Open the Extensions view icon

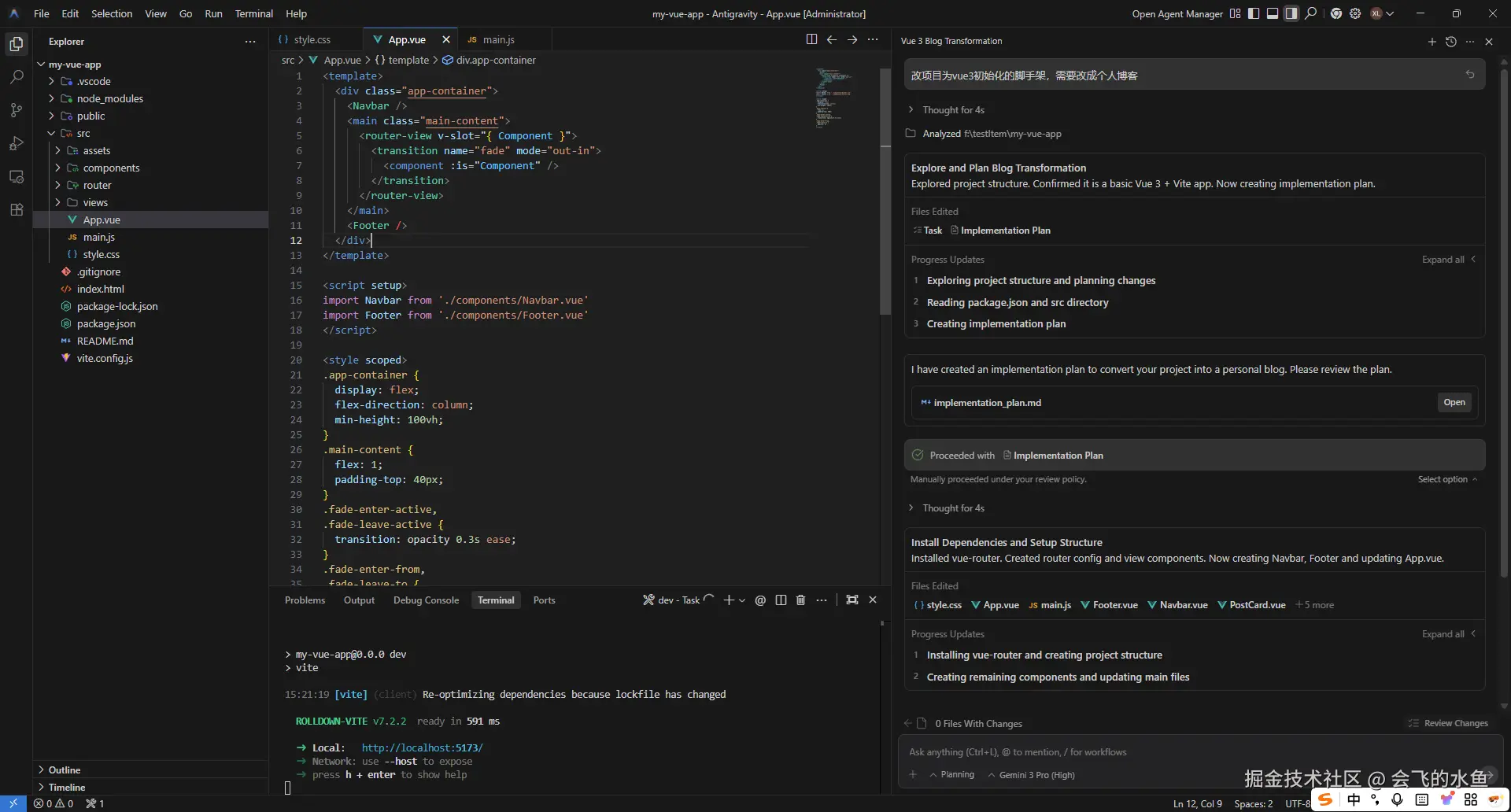point(17,210)
